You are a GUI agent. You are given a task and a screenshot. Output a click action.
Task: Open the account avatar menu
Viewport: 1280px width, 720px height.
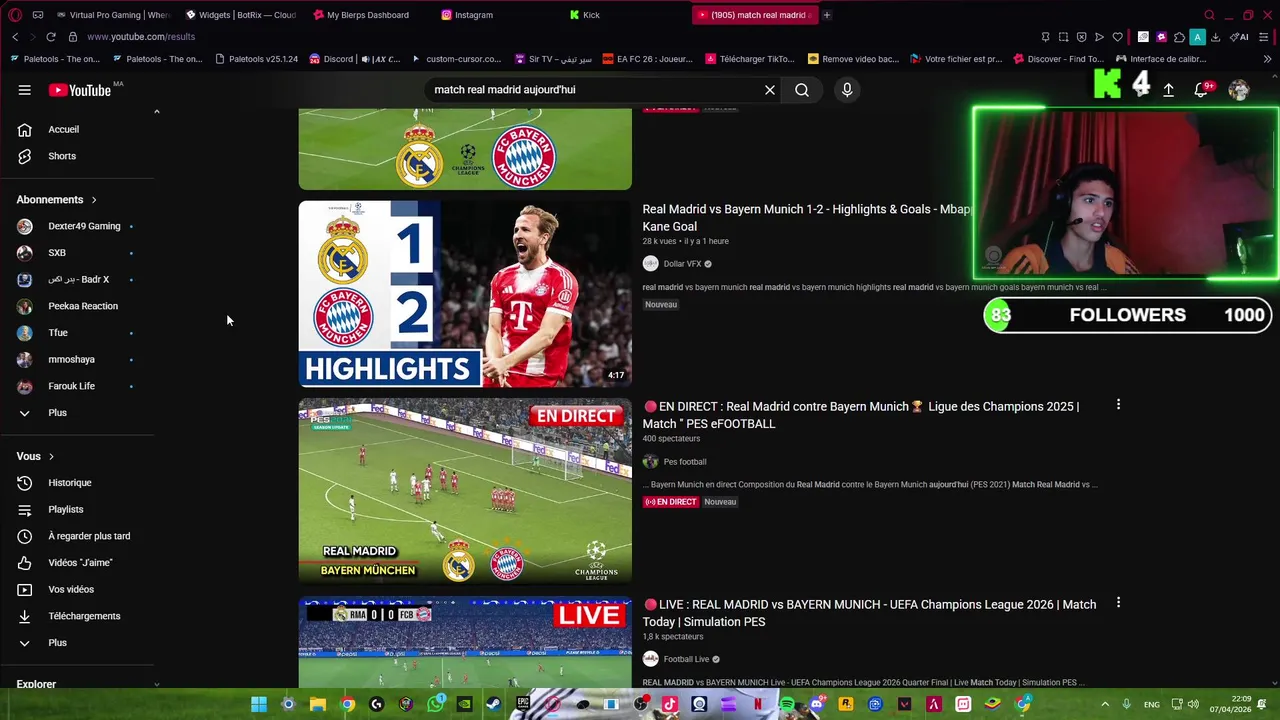click(1239, 90)
